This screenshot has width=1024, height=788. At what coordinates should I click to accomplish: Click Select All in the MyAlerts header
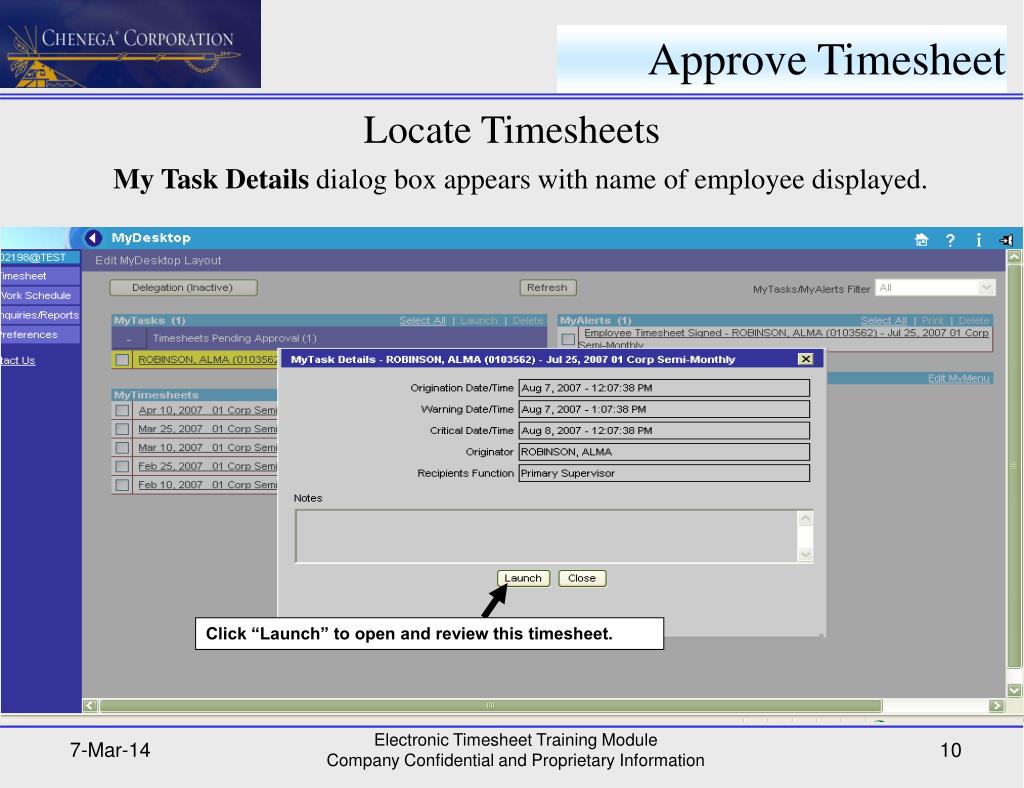(884, 321)
